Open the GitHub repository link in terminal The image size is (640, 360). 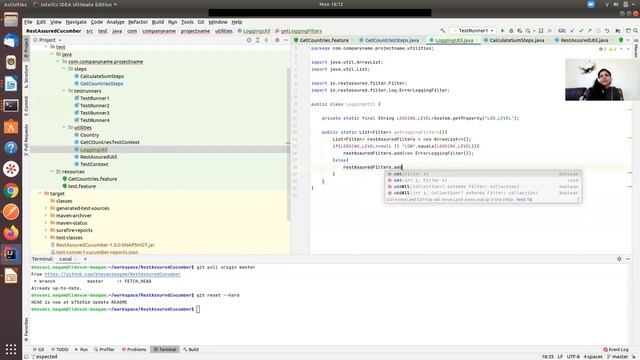pos(112,274)
